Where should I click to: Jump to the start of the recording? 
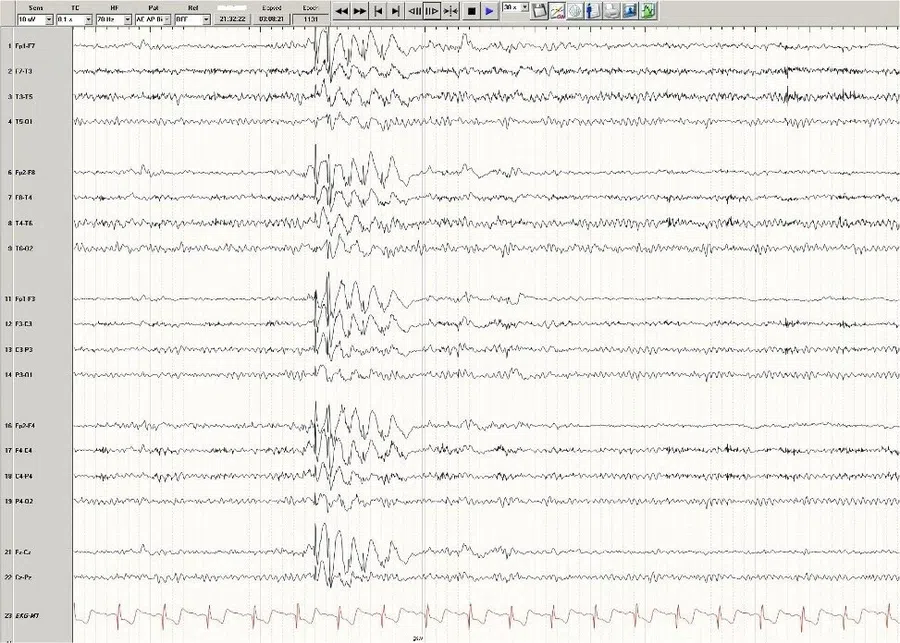click(378, 11)
